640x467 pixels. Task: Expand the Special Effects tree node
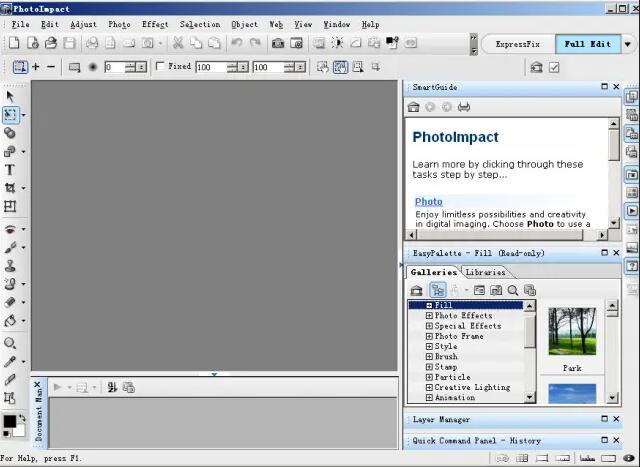pyautogui.click(x=429, y=326)
